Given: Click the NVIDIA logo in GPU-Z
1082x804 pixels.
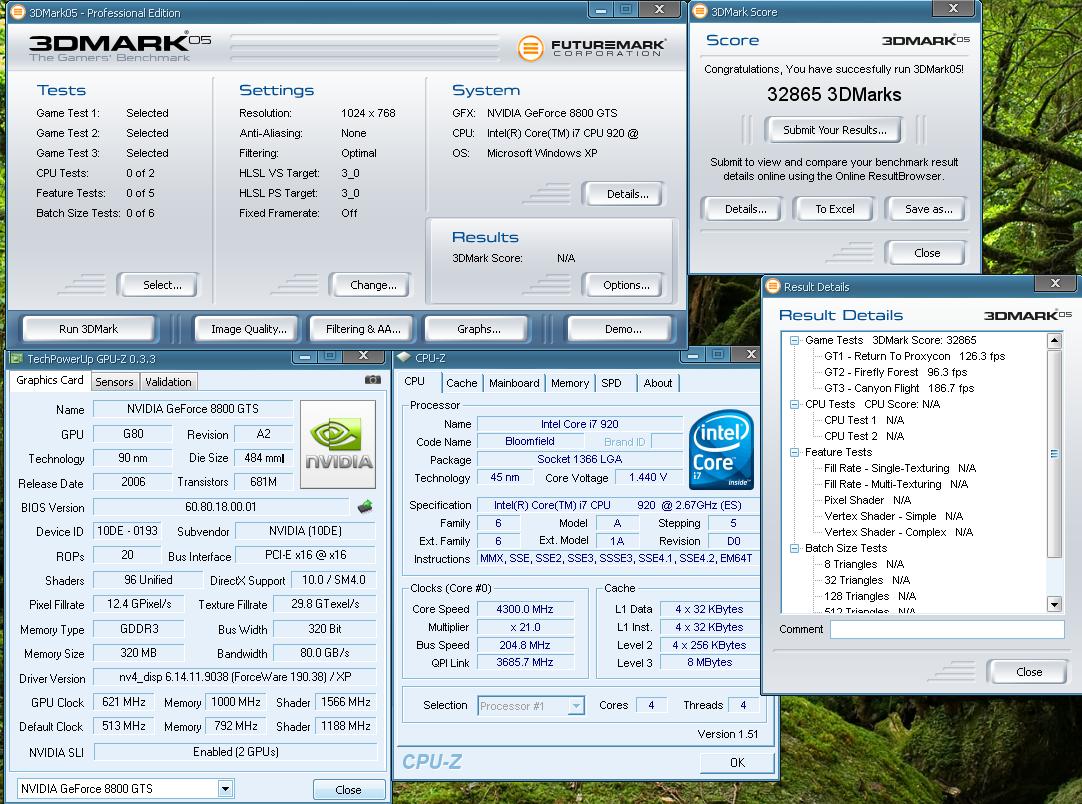Looking at the screenshot, I should click(x=338, y=444).
